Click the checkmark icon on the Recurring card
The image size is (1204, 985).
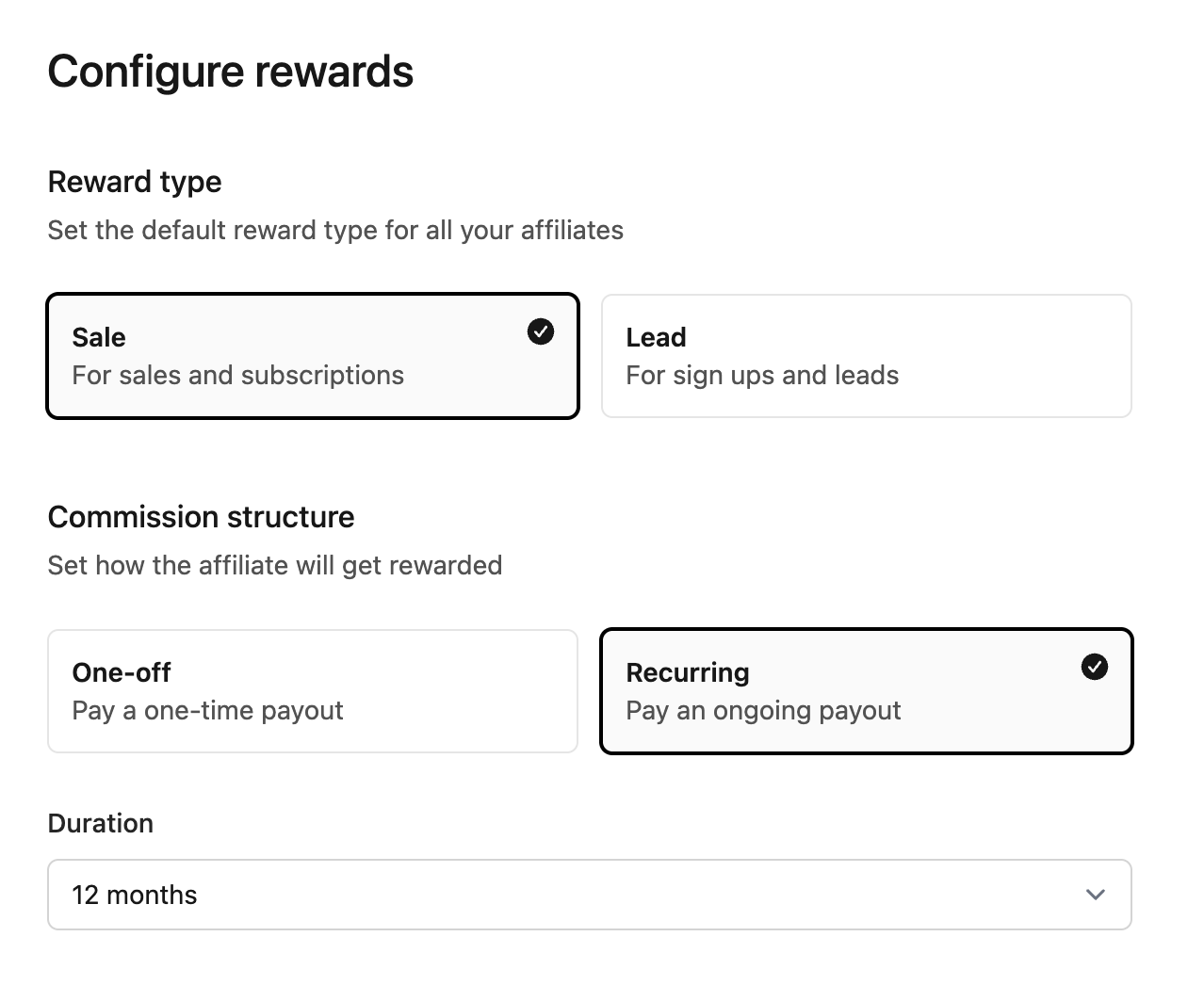tap(1093, 667)
